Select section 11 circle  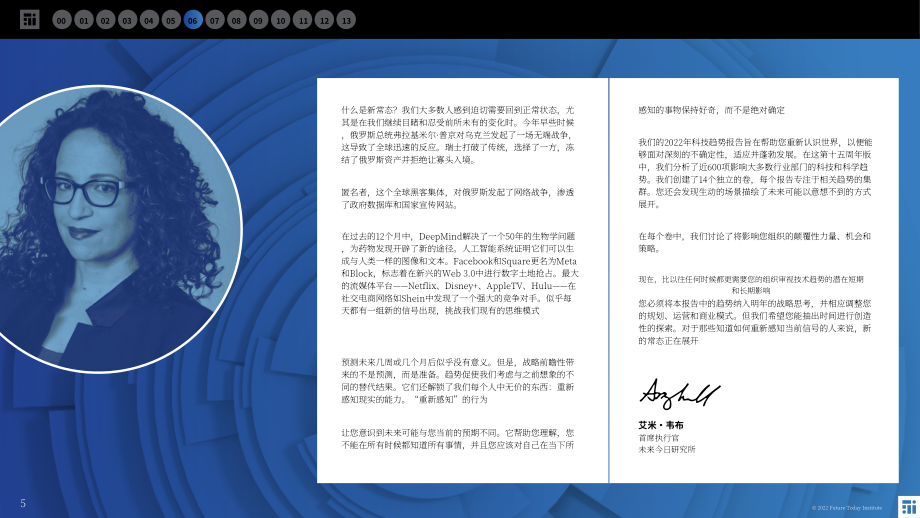click(x=303, y=20)
